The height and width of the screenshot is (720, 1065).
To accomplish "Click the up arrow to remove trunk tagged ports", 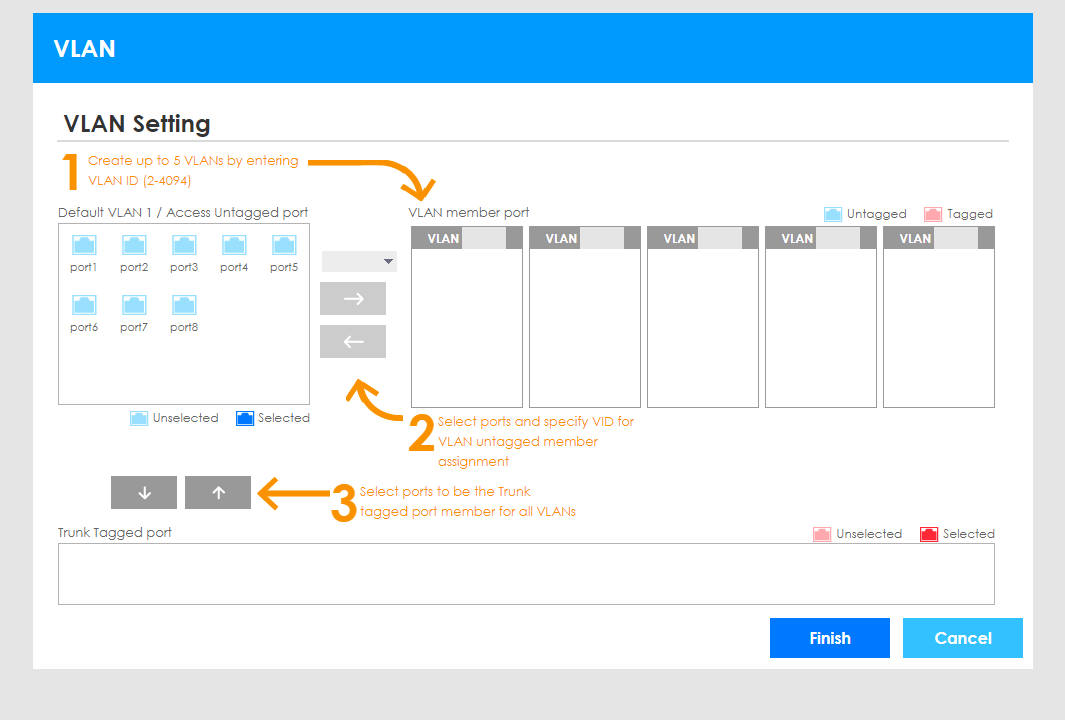I will [218, 492].
